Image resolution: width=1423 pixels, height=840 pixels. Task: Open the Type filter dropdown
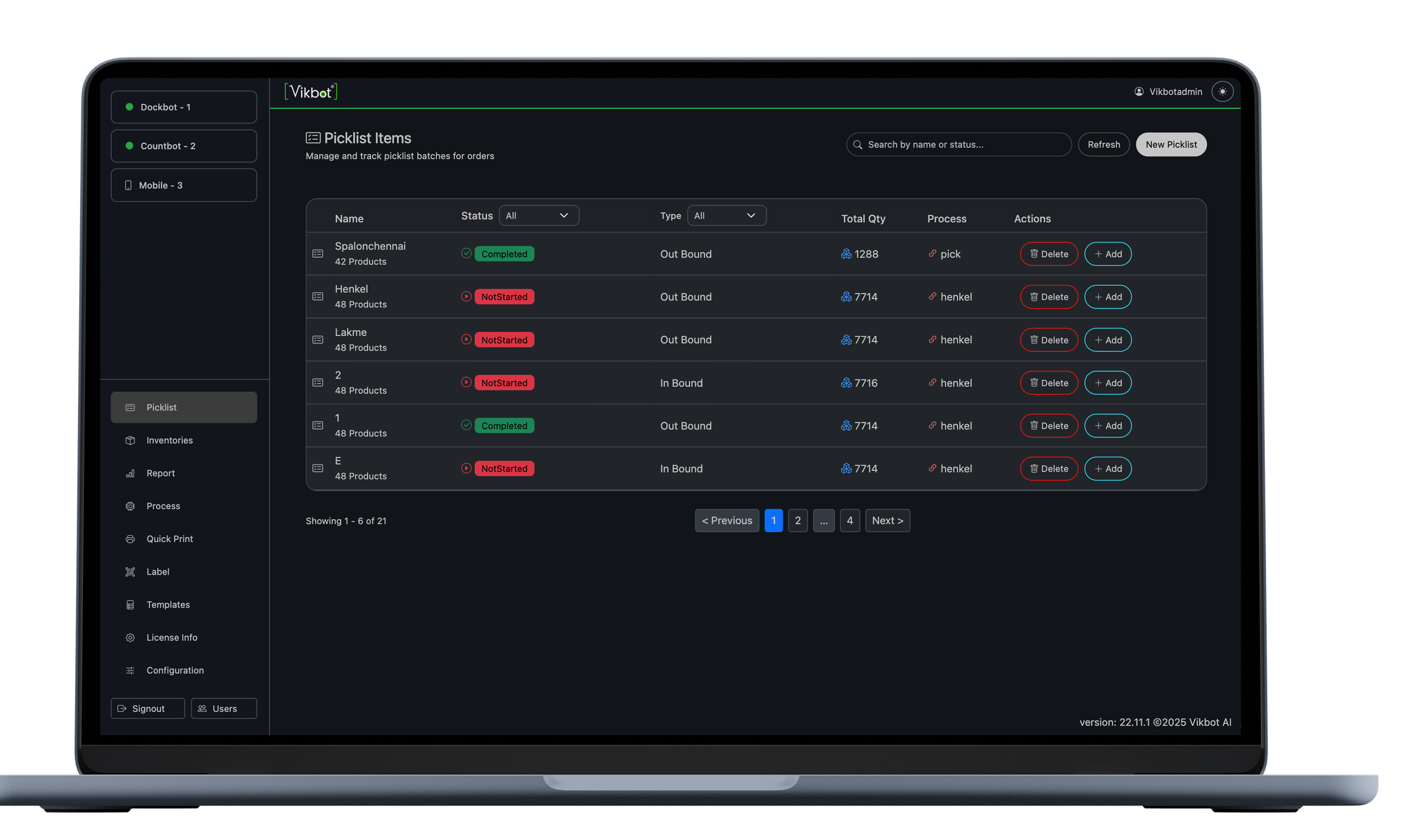coord(726,215)
